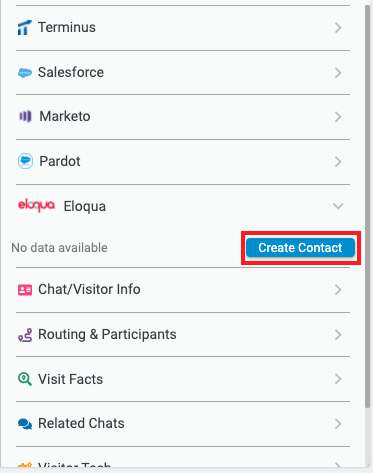The height and width of the screenshot is (473, 373).
Task: Click the Salesforce cloud icon
Action: 25,72
